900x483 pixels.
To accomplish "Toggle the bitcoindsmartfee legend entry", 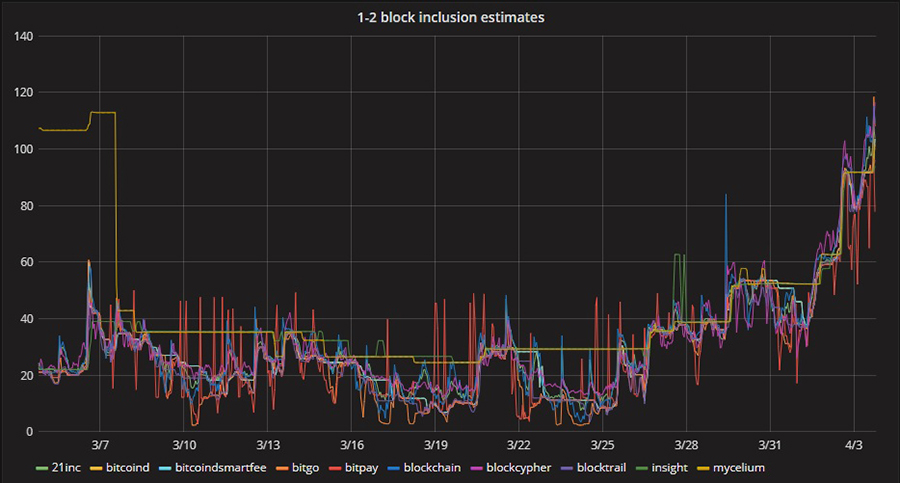I will tap(213, 467).
